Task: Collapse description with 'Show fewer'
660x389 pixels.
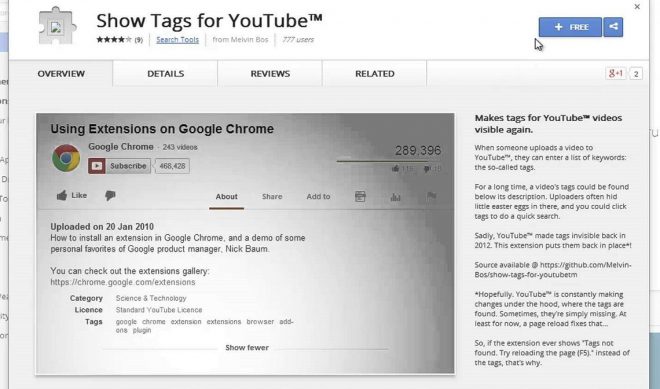Action: tap(247, 348)
